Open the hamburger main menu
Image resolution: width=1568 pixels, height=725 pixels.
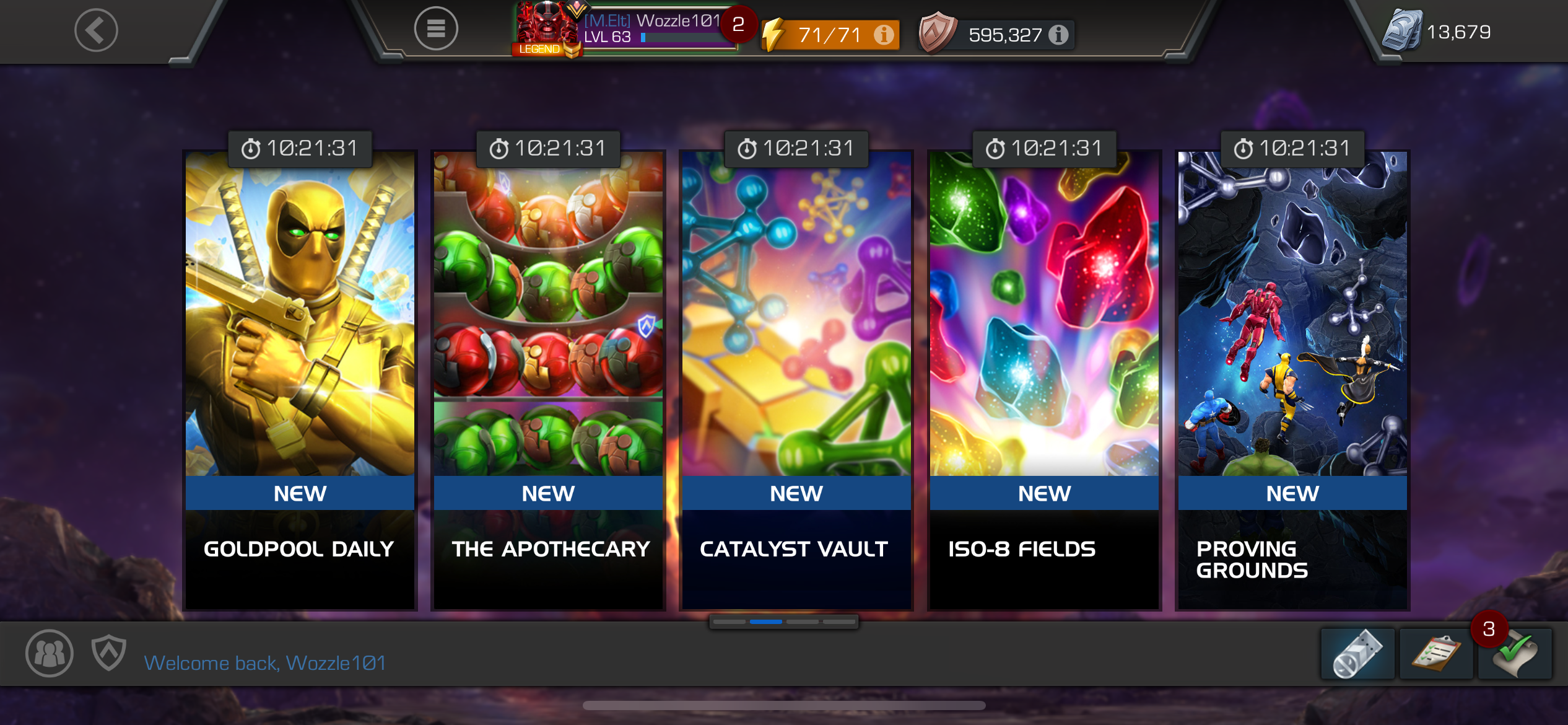[436, 29]
